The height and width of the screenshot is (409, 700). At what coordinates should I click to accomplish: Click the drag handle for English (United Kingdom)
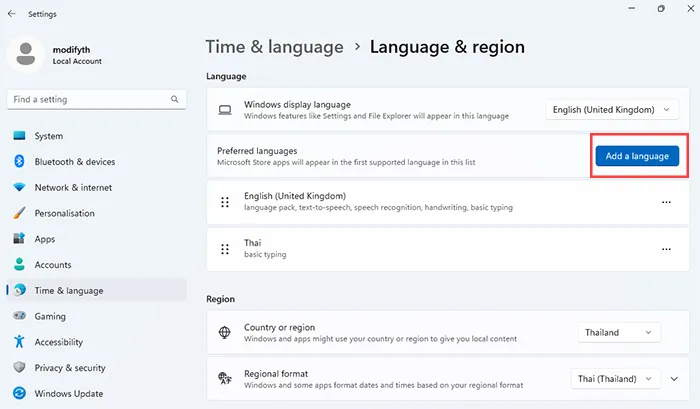tap(225, 202)
